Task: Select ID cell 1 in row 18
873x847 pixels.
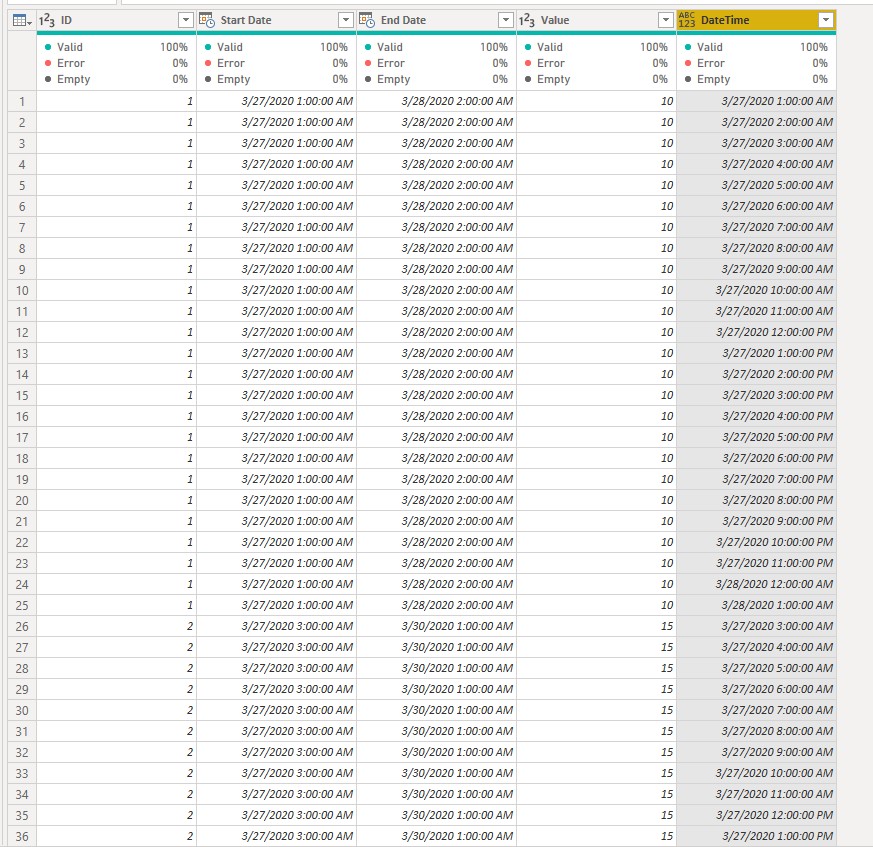Action: (x=116, y=458)
